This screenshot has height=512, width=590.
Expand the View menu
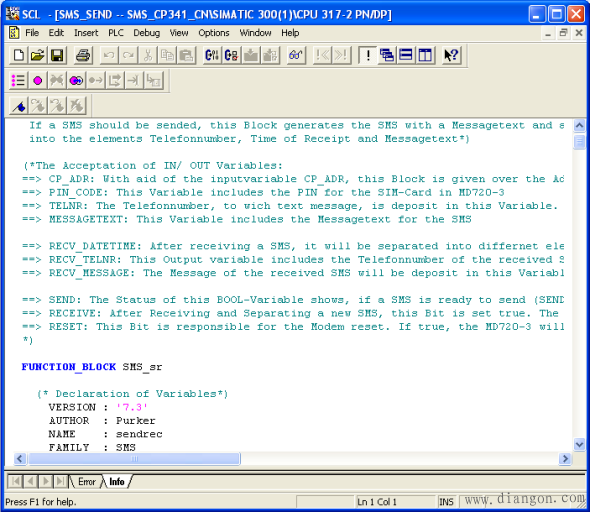[179, 33]
